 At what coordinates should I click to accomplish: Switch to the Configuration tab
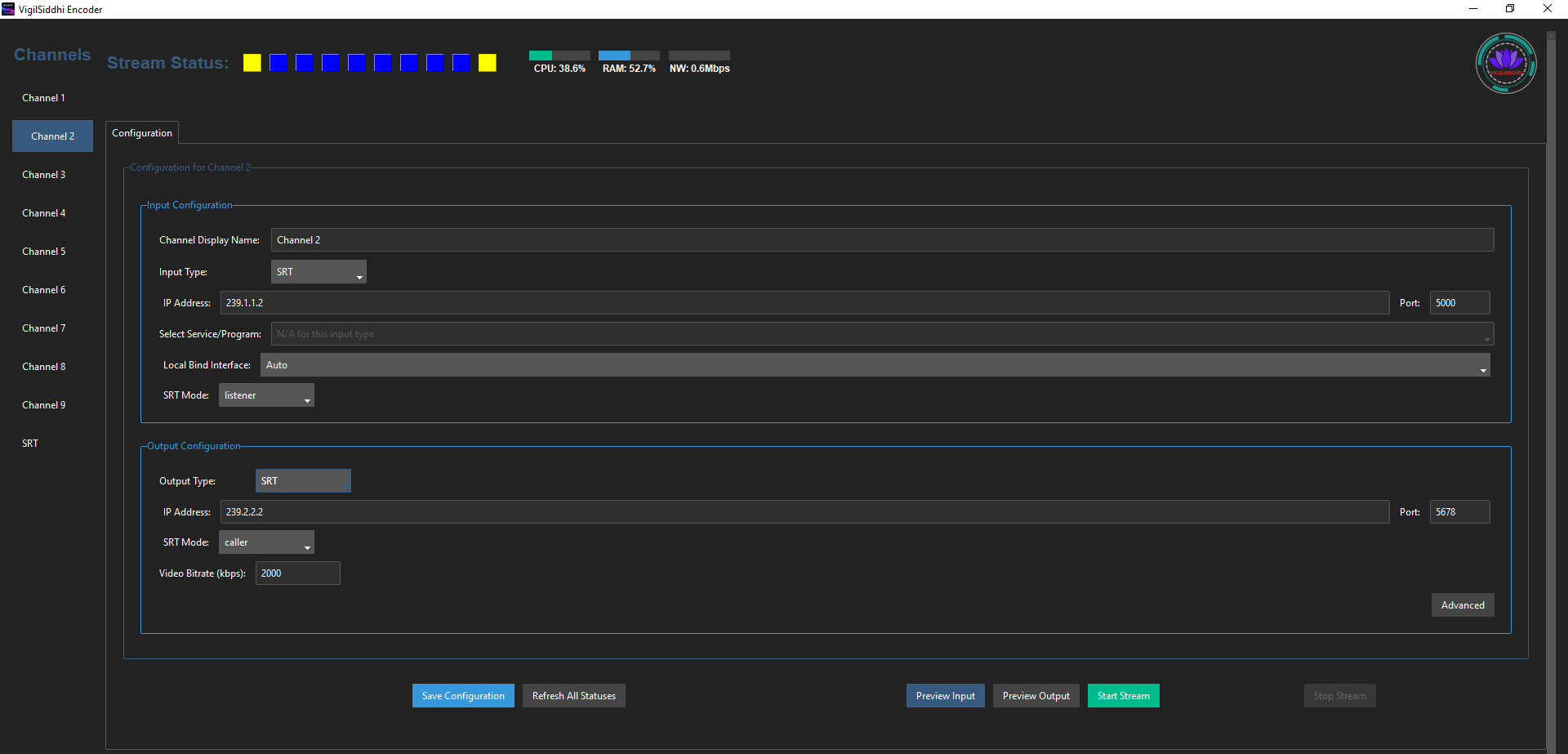142,133
